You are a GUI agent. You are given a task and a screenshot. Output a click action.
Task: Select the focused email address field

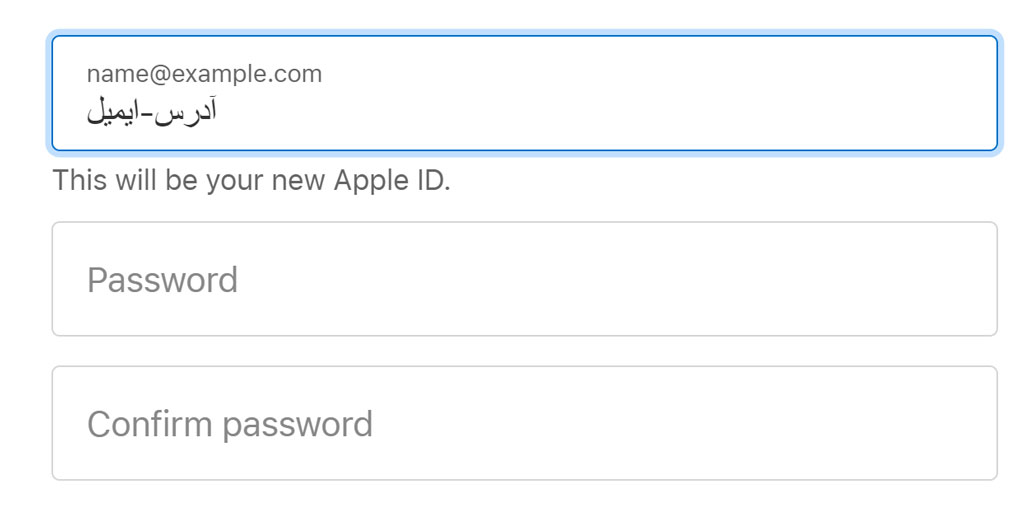pyautogui.click(x=524, y=93)
